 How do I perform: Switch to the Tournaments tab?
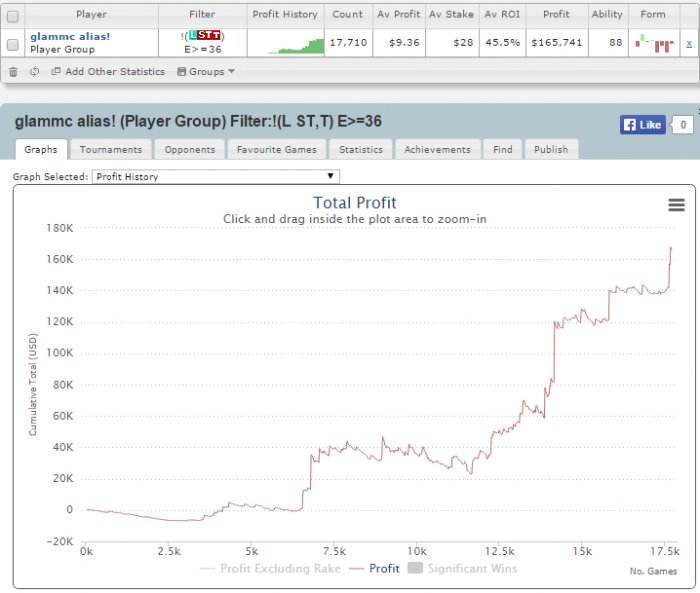[110, 150]
